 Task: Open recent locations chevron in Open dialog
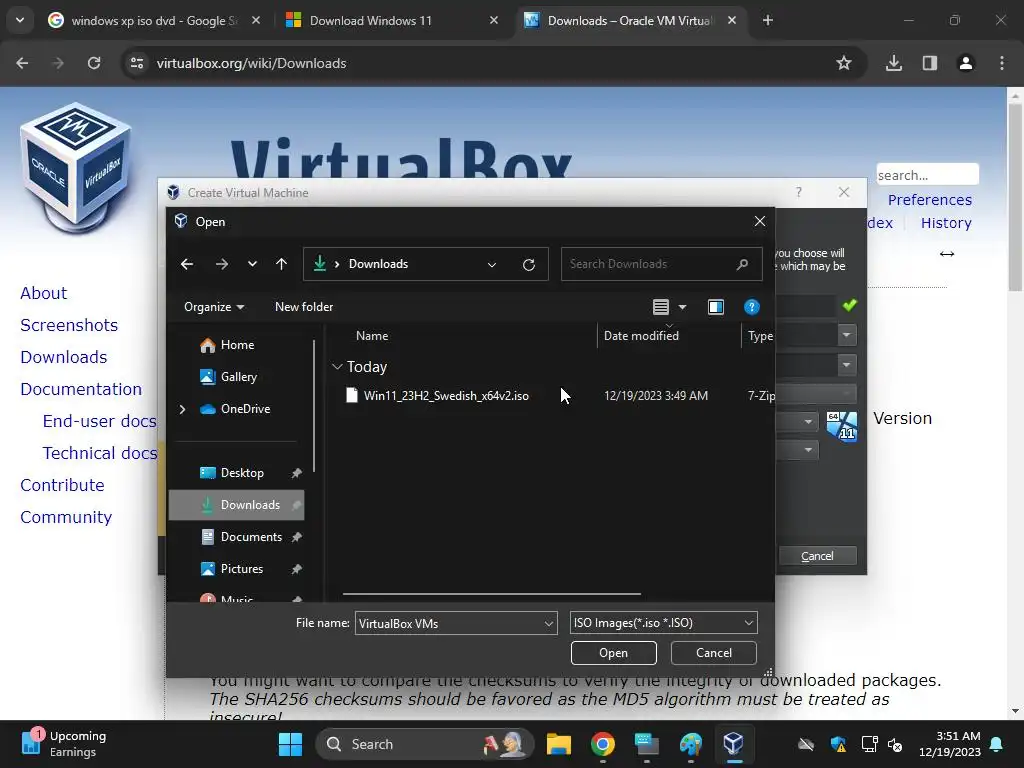(252, 264)
